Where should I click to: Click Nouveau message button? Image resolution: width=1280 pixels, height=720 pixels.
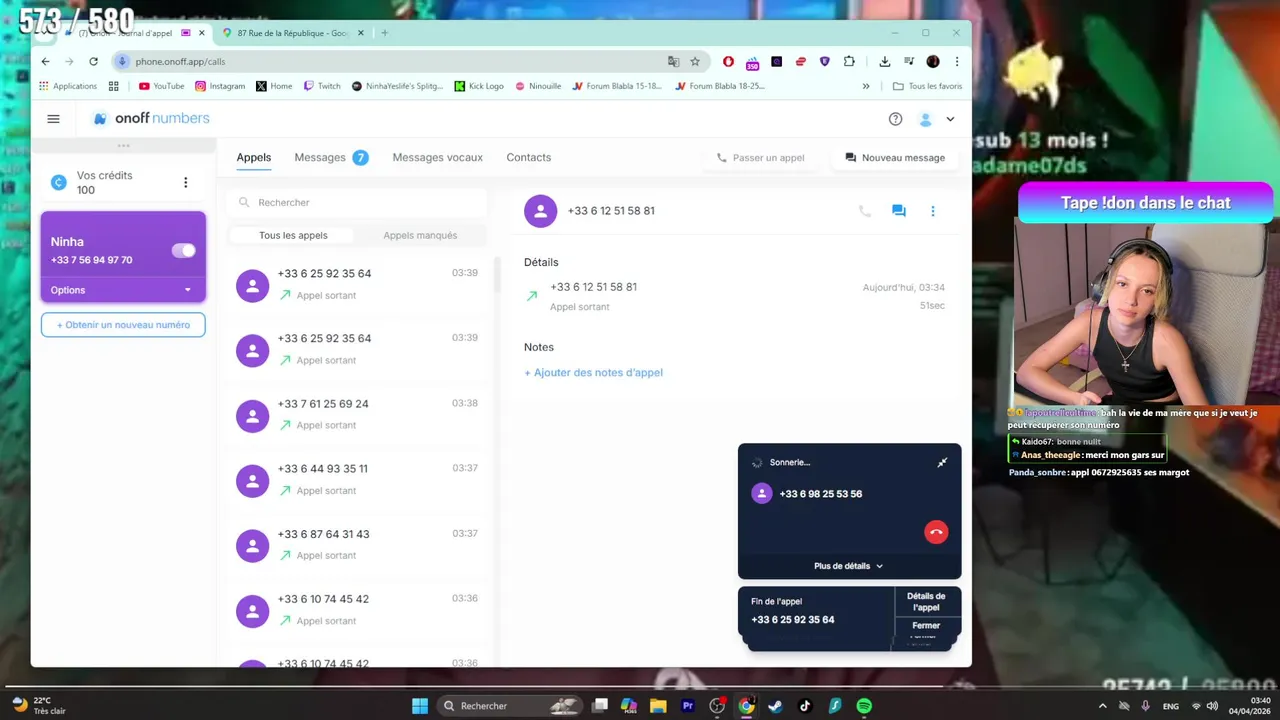click(895, 157)
